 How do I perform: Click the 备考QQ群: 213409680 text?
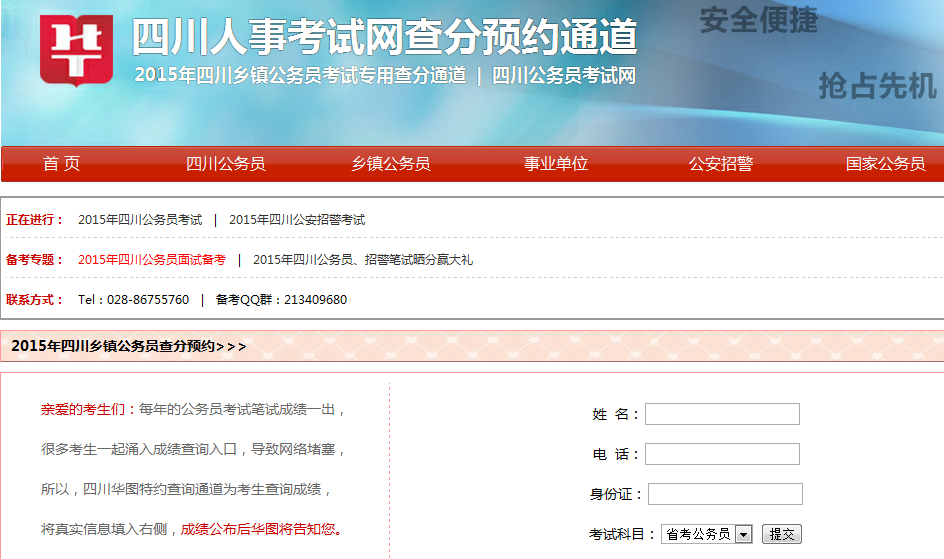pyautogui.click(x=281, y=300)
